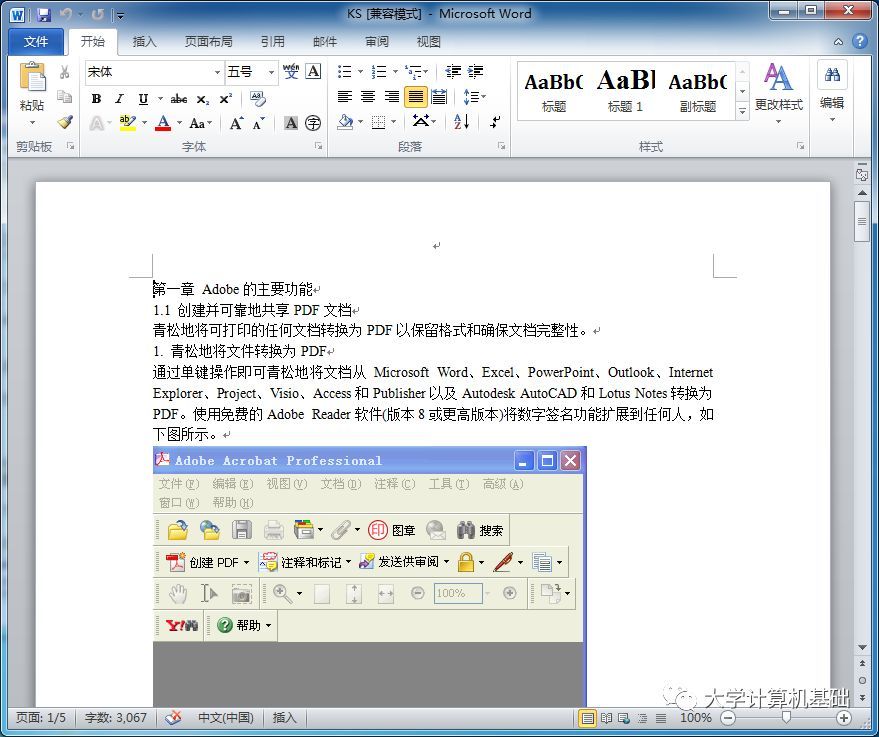Viewport: 879px width, 737px height.
Task: Apply the yellow text highlight color
Action: click(x=128, y=123)
